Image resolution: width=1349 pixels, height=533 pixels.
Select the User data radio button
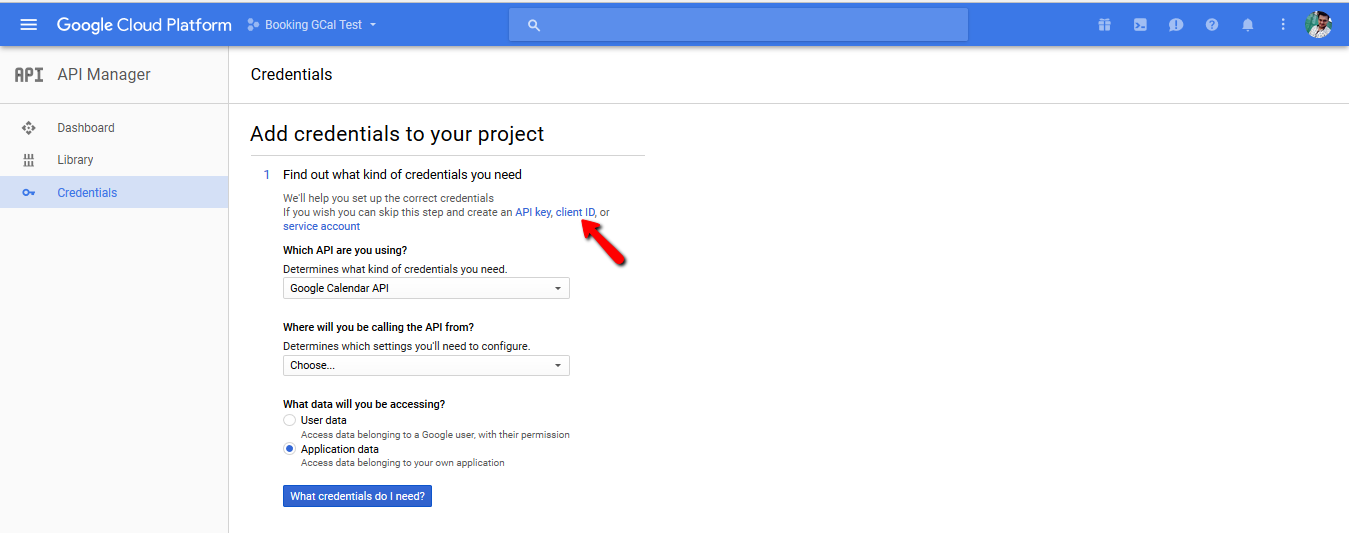(290, 421)
